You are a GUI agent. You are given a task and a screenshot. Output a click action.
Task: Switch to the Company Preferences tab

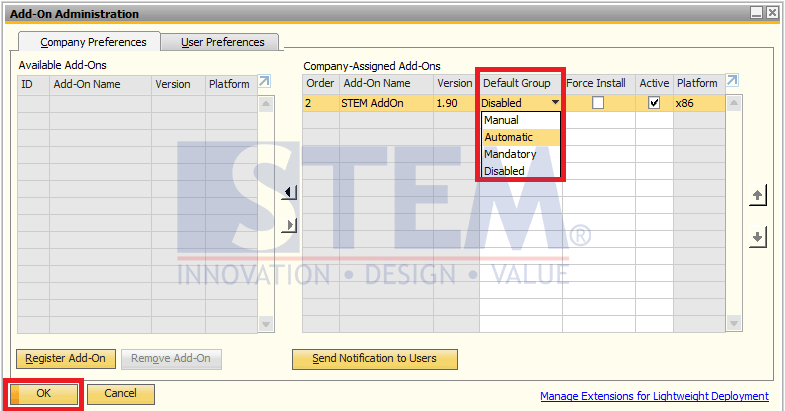click(x=90, y=42)
